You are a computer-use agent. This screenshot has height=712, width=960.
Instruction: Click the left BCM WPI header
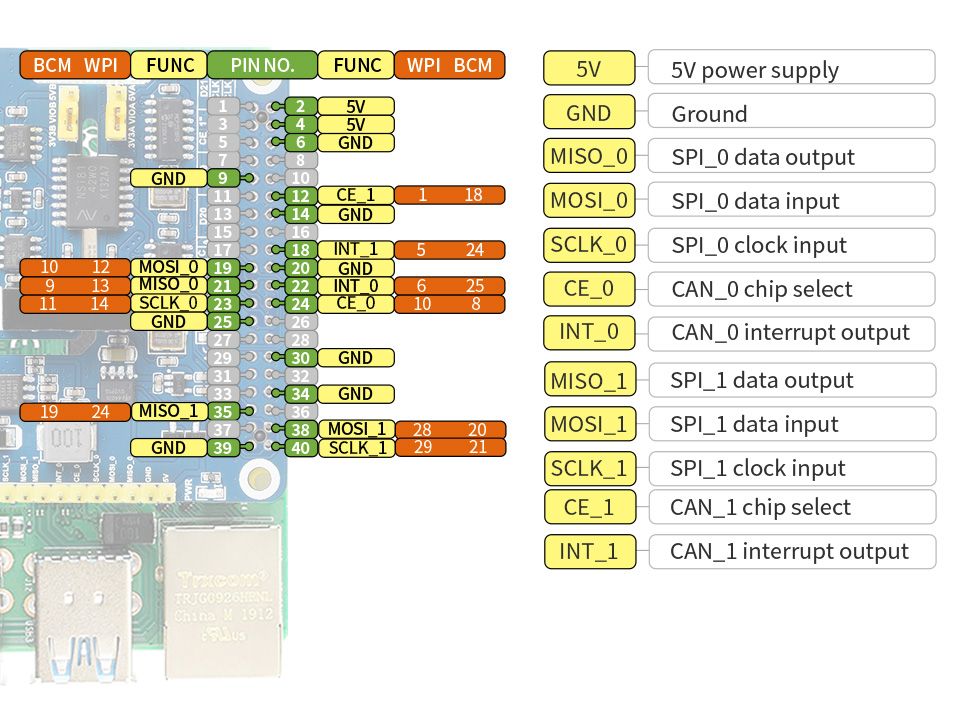tap(75, 66)
